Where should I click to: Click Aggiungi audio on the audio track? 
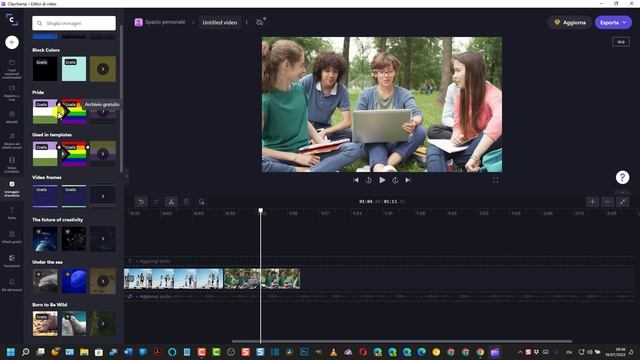click(x=156, y=297)
